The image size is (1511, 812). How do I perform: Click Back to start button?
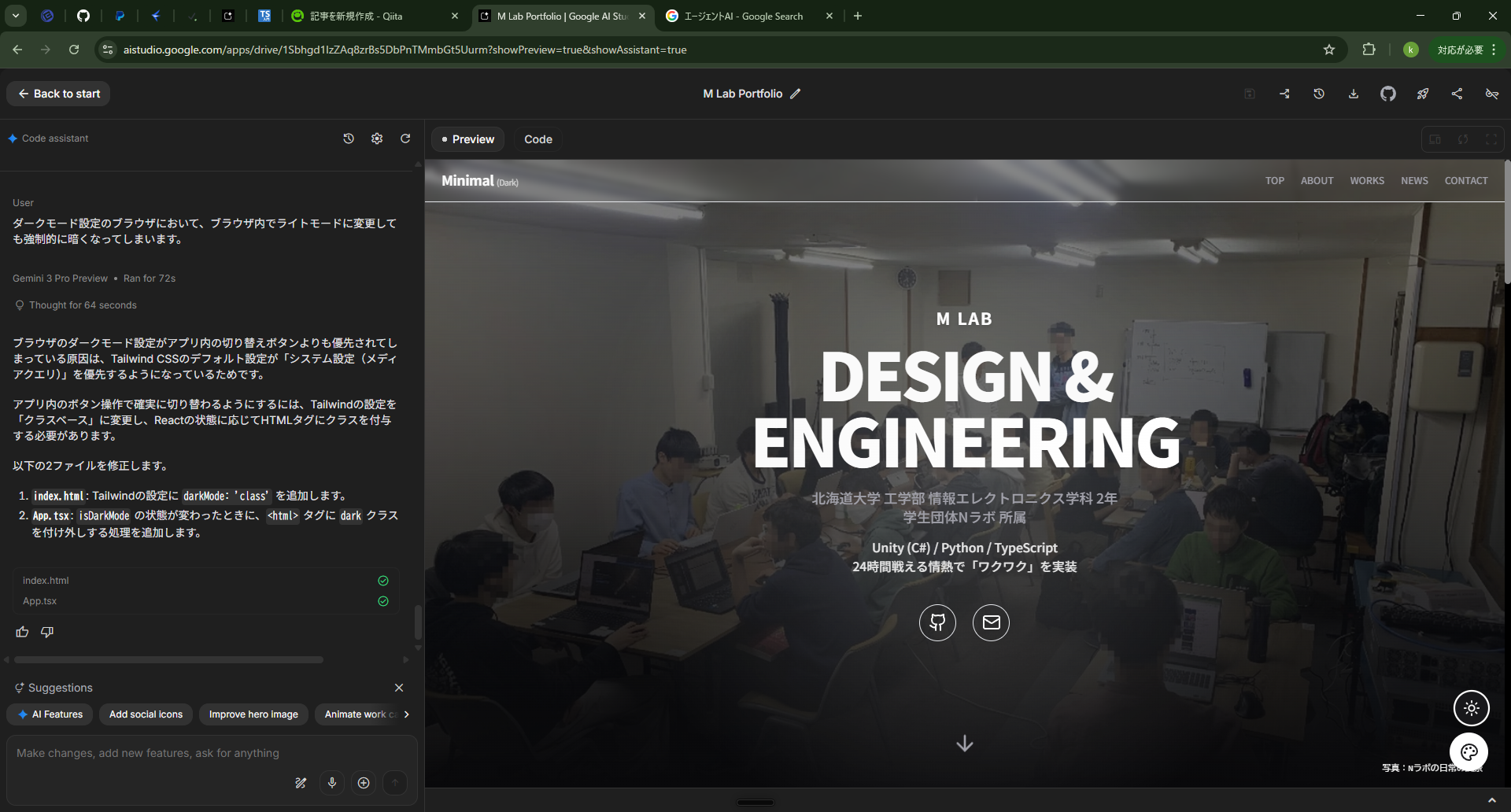click(59, 94)
